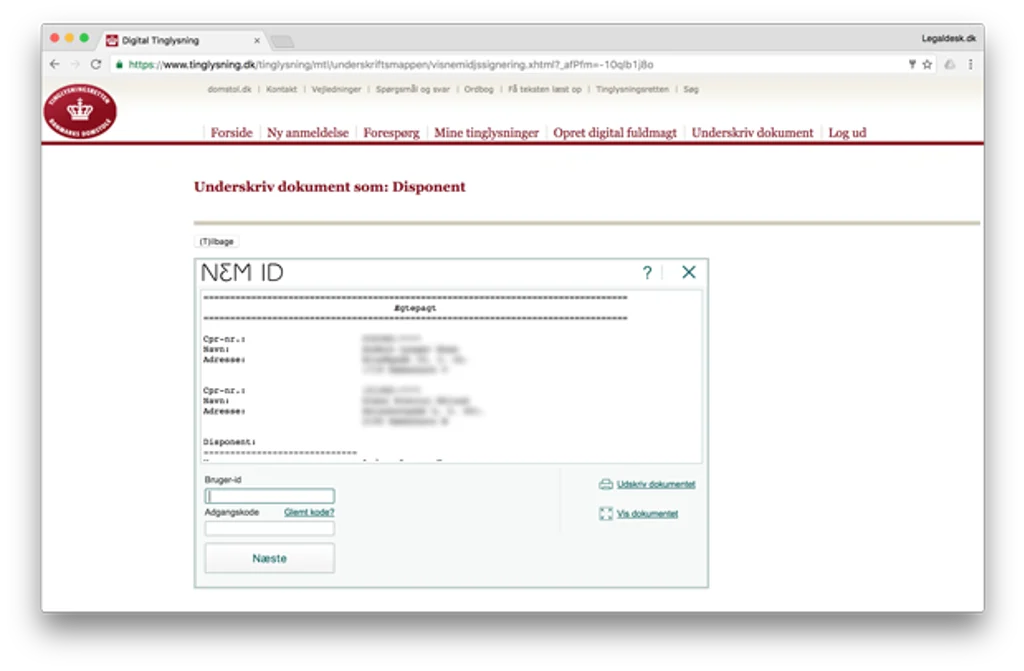The image size is (1024, 671).
Task: Click Udskriv dokumentet link
Action: coord(656,484)
